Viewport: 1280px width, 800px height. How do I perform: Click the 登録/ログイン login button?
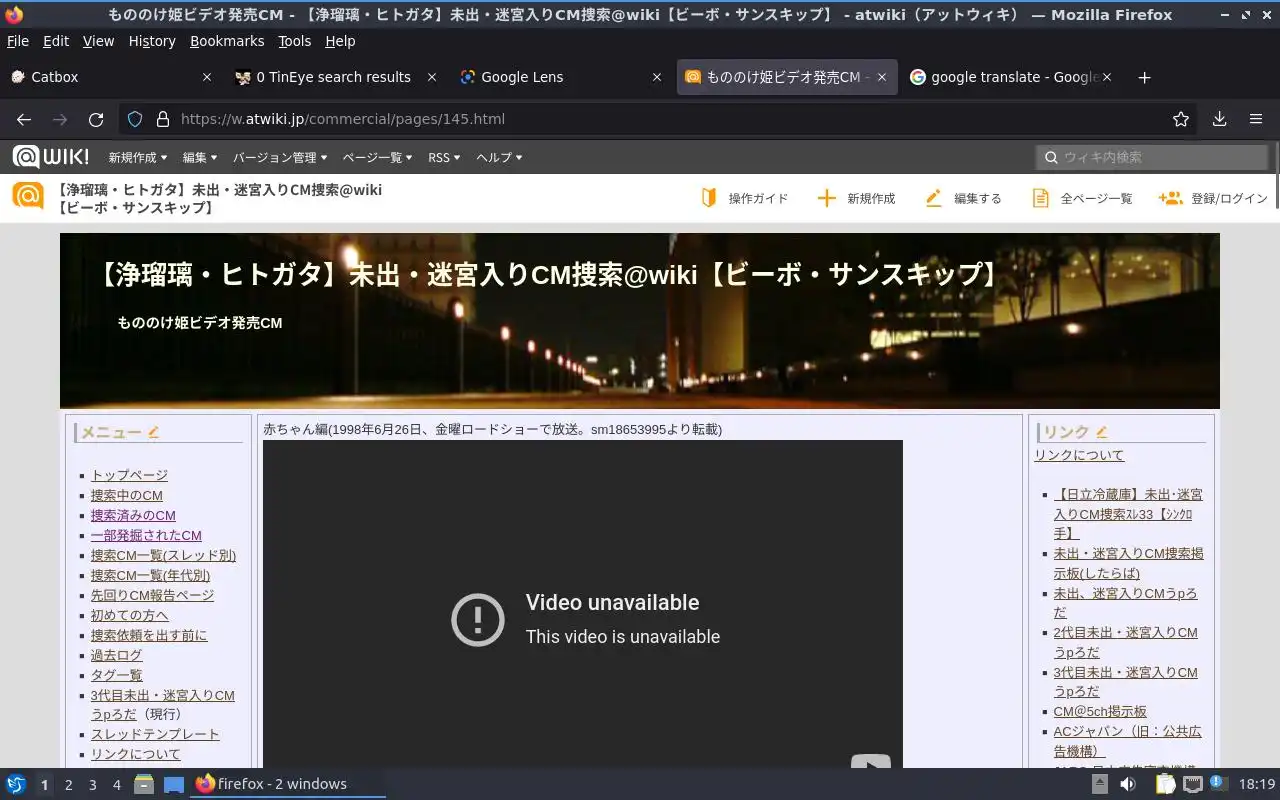pos(1213,198)
